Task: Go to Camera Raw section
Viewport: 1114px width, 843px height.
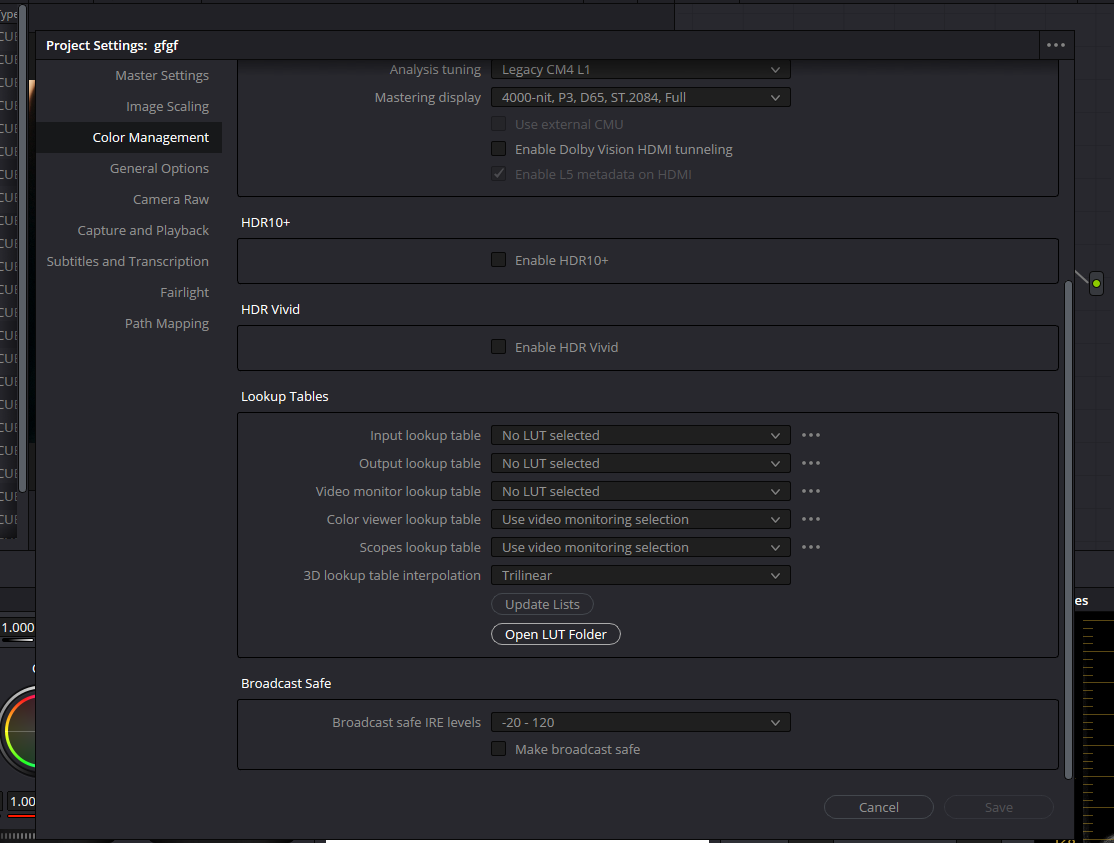Action: click(171, 200)
